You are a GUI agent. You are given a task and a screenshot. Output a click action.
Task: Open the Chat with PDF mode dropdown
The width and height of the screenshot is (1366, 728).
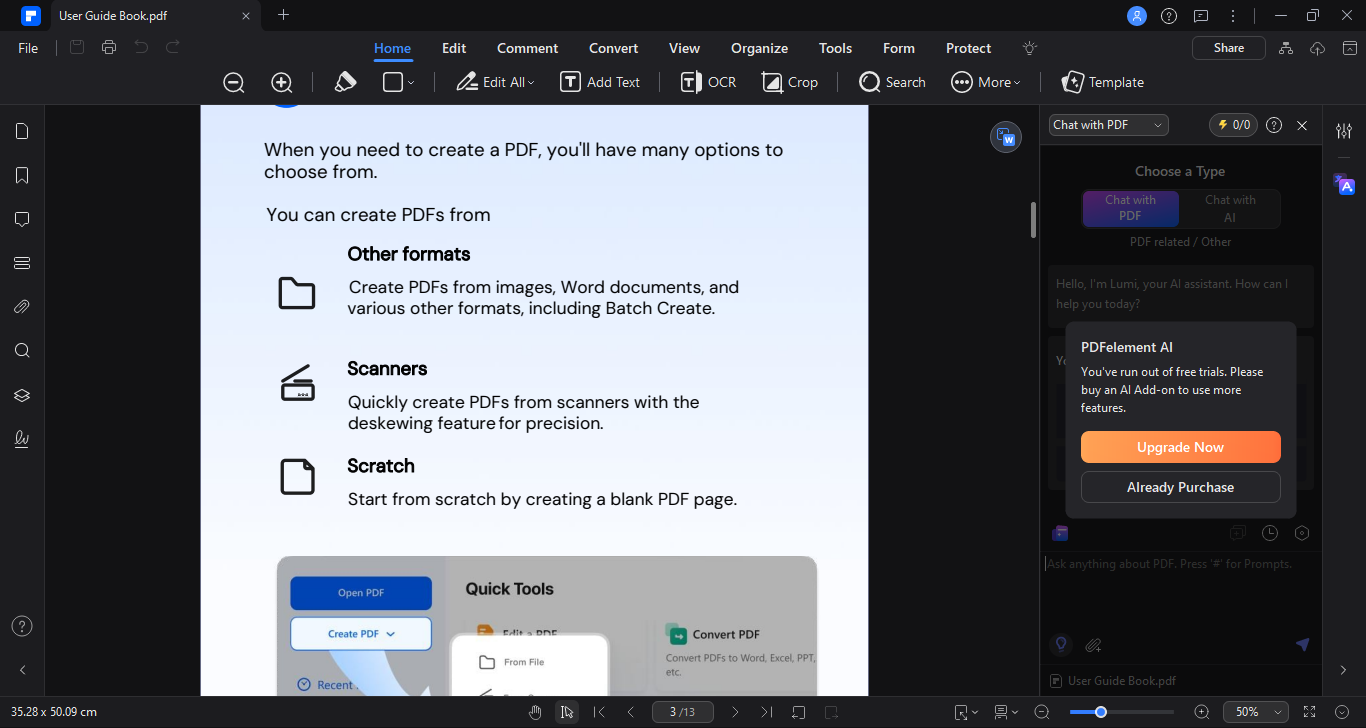[1107, 124]
